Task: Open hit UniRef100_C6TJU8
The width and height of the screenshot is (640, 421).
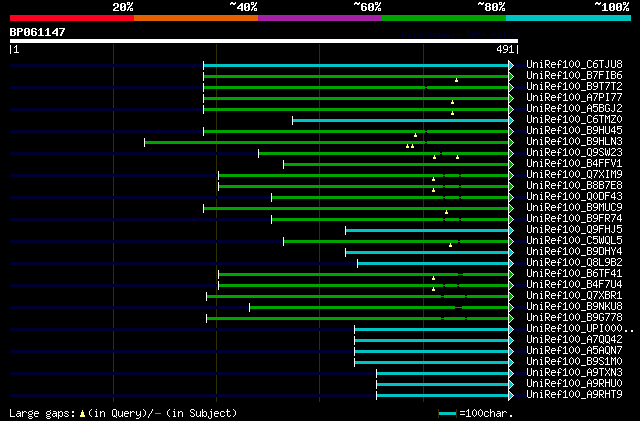Action: click(574, 65)
